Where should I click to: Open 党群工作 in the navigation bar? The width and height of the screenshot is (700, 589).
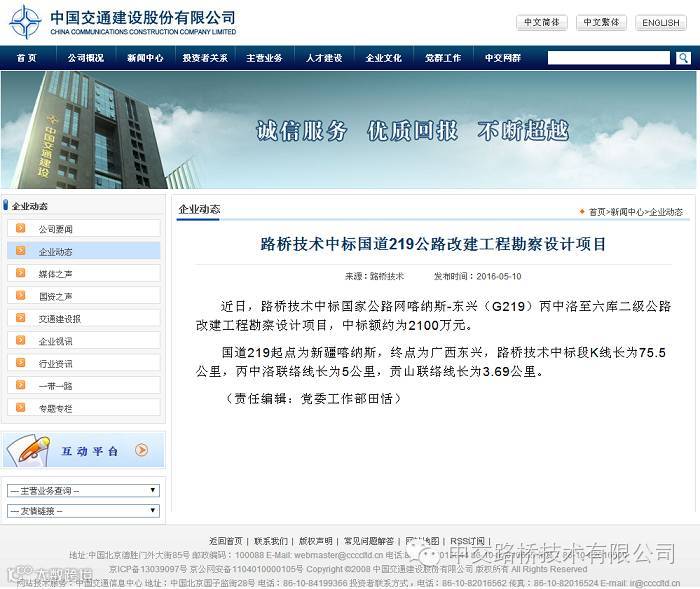[x=443, y=58]
